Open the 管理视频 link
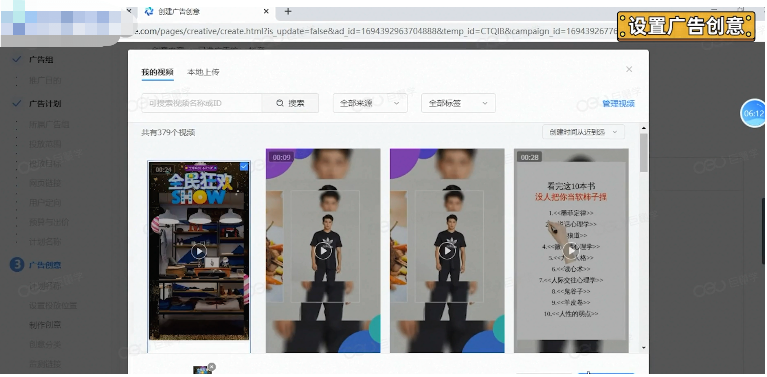Image resolution: width=767 pixels, height=377 pixels. pos(618,104)
